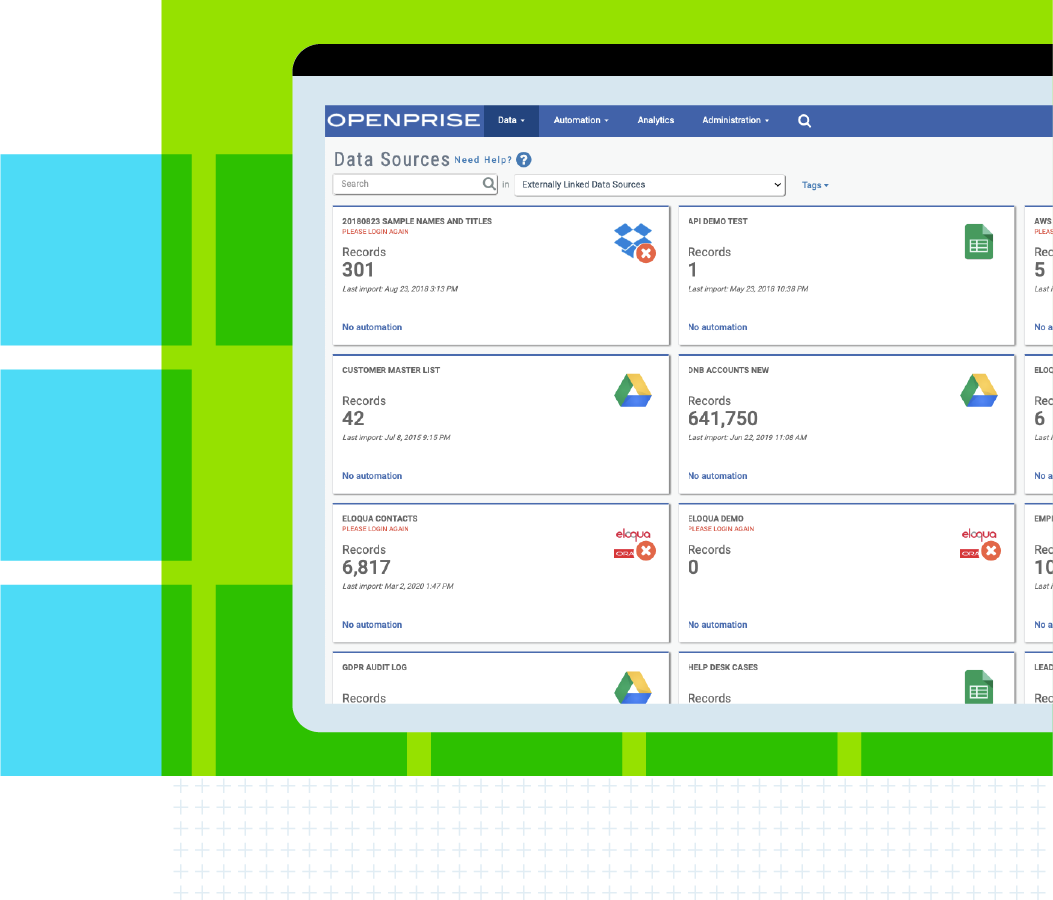Click record count 641,750
The width and height of the screenshot is (1053, 900).
coord(723,419)
